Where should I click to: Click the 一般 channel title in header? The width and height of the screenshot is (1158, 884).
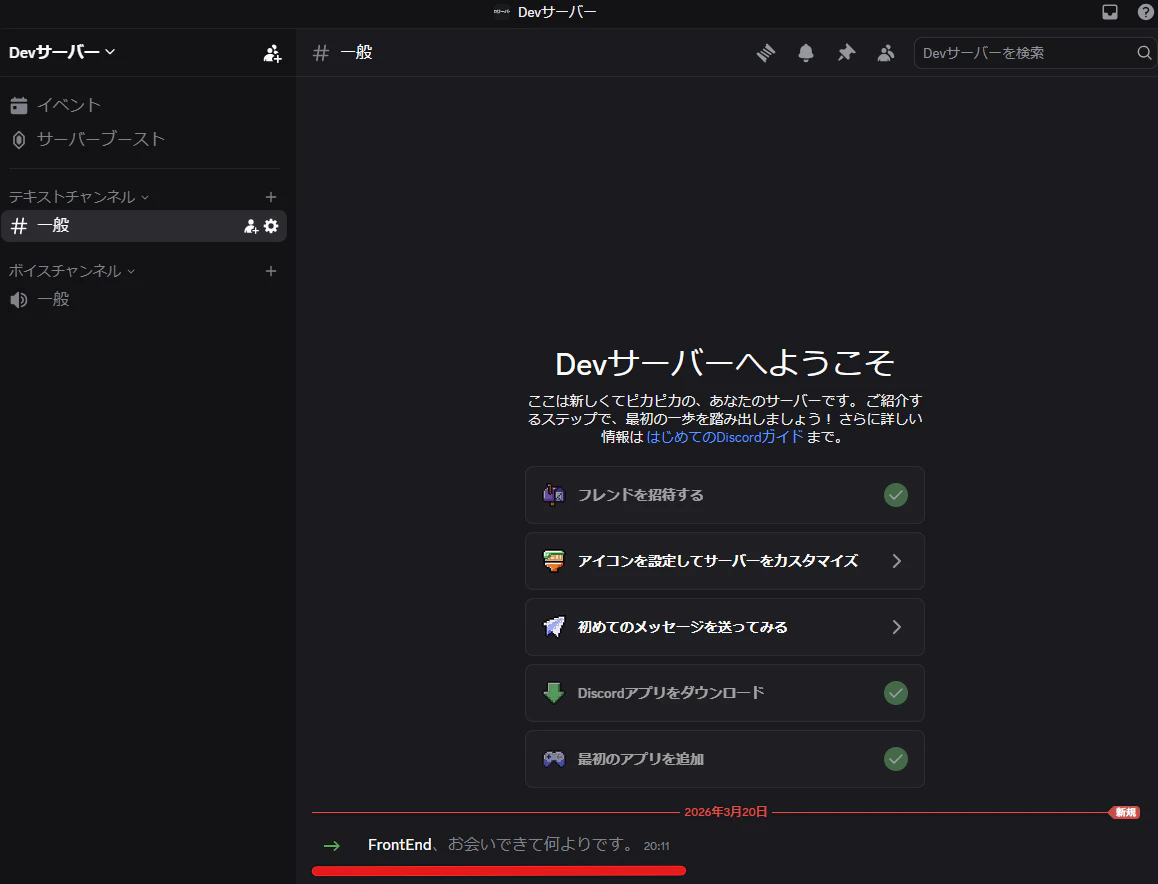[357, 52]
